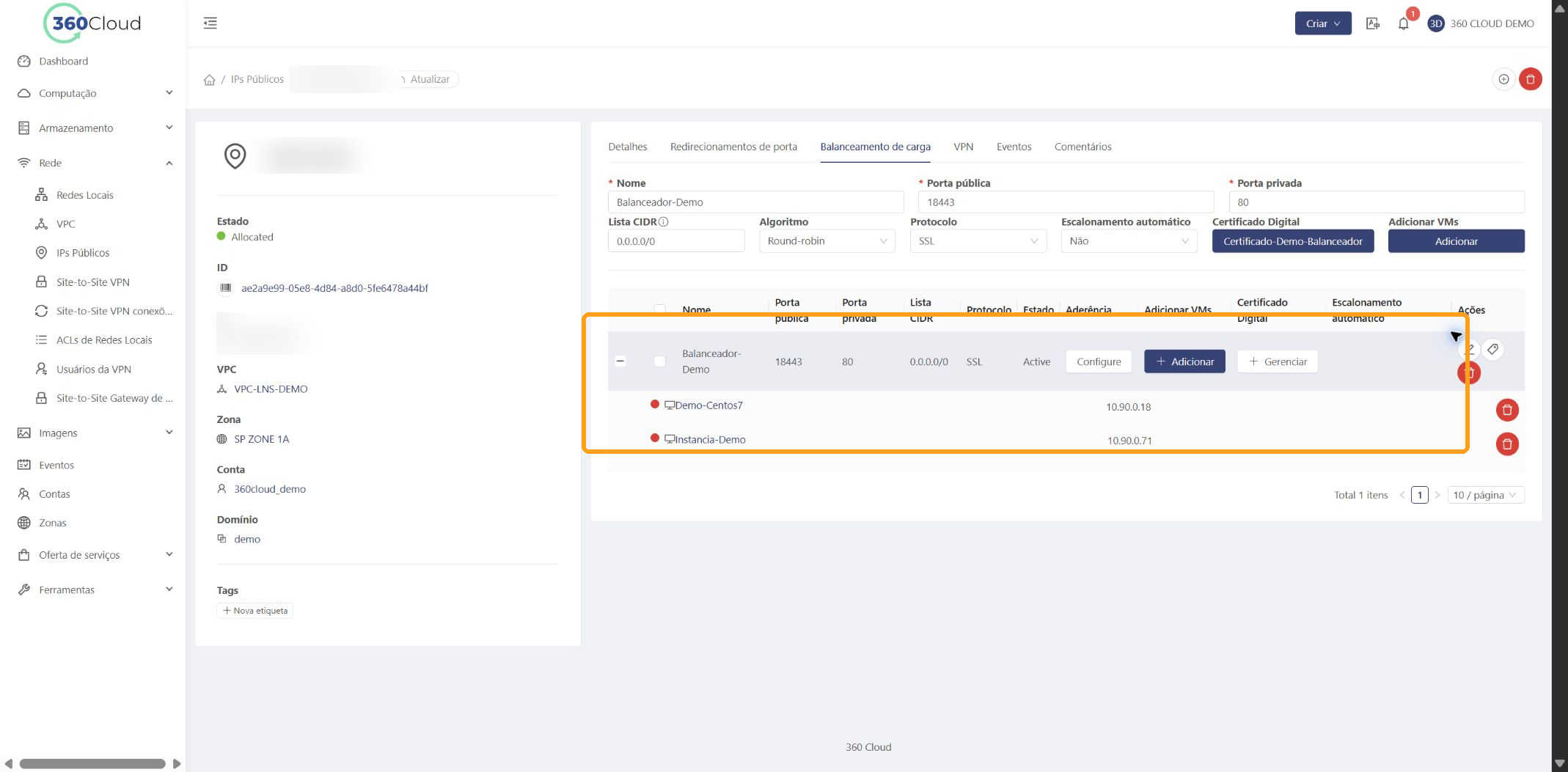
Task: Click the tag icon in Ações column
Action: coord(1492,350)
